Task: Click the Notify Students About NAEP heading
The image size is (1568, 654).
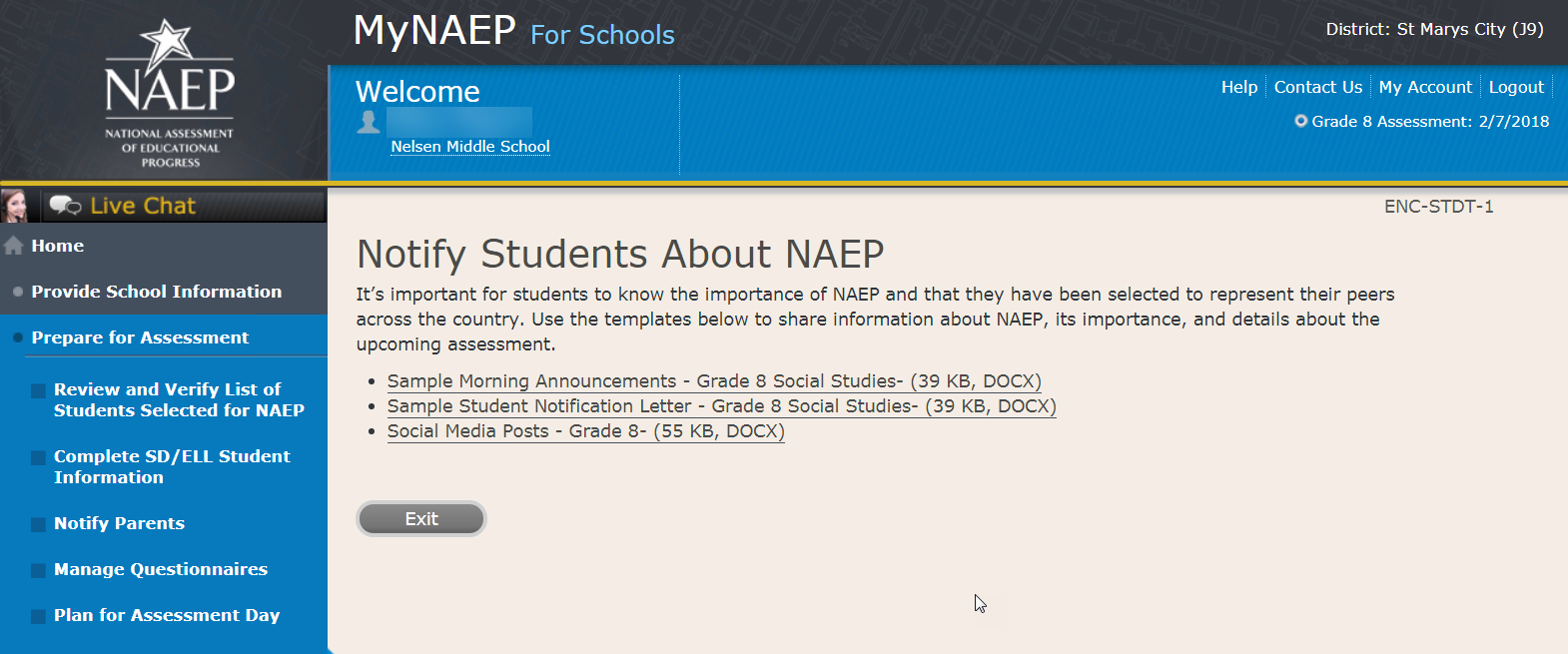Action: point(620,254)
